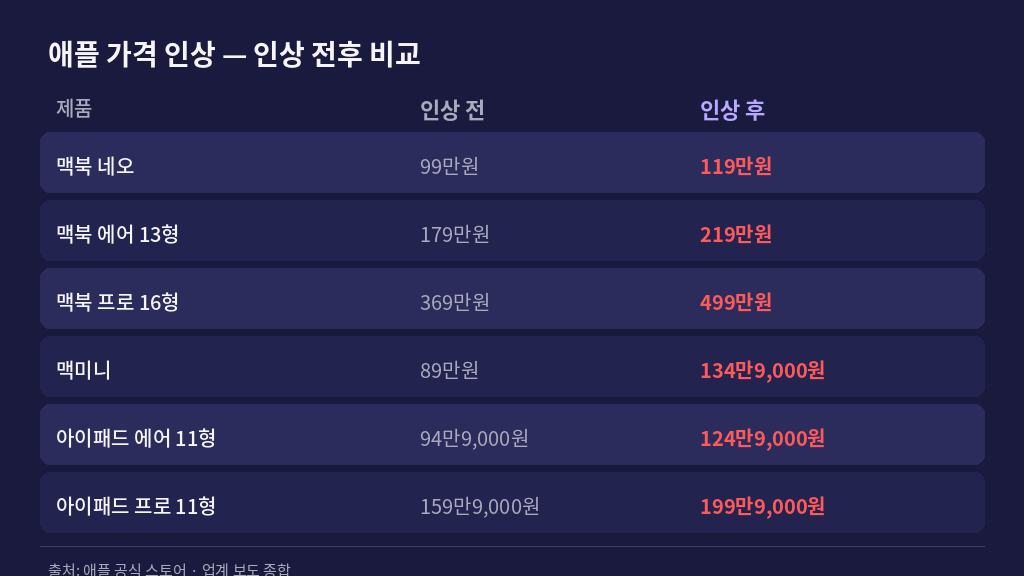The height and width of the screenshot is (576, 1024).
Task: Click the '159만9,000원' price cell
Action: (479, 506)
